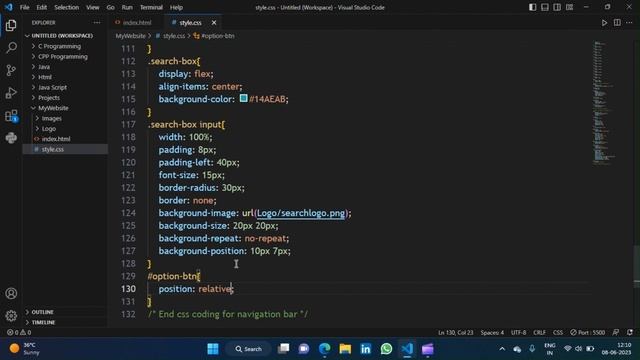Expand the Java Script folder
640x360 pixels.
(52, 87)
